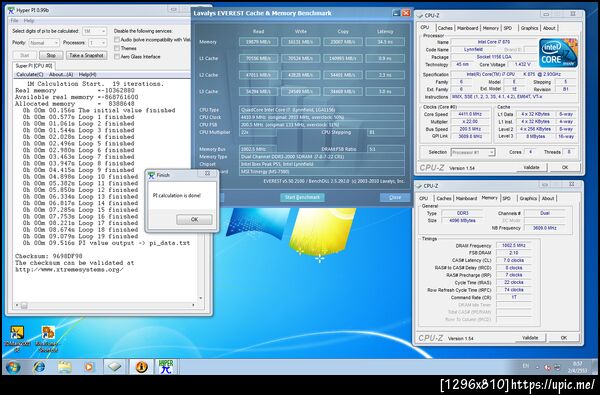This screenshot has width=600, height=395.
Task: Click Take a Snapshot button
Action: point(86,55)
